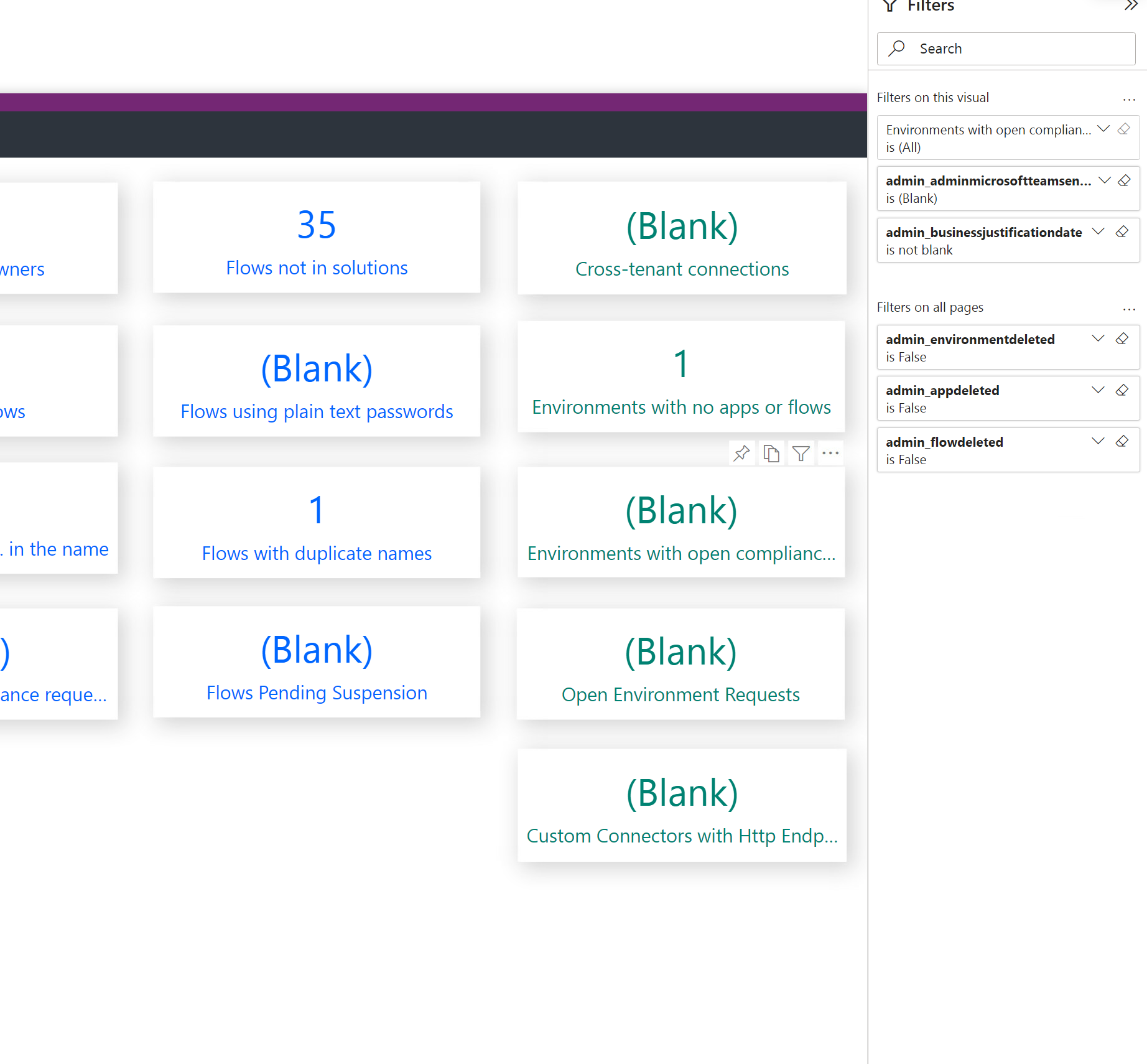The width and height of the screenshot is (1147, 1064).
Task: Follow the Flows with duplicate names link
Action: pyautogui.click(x=317, y=553)
